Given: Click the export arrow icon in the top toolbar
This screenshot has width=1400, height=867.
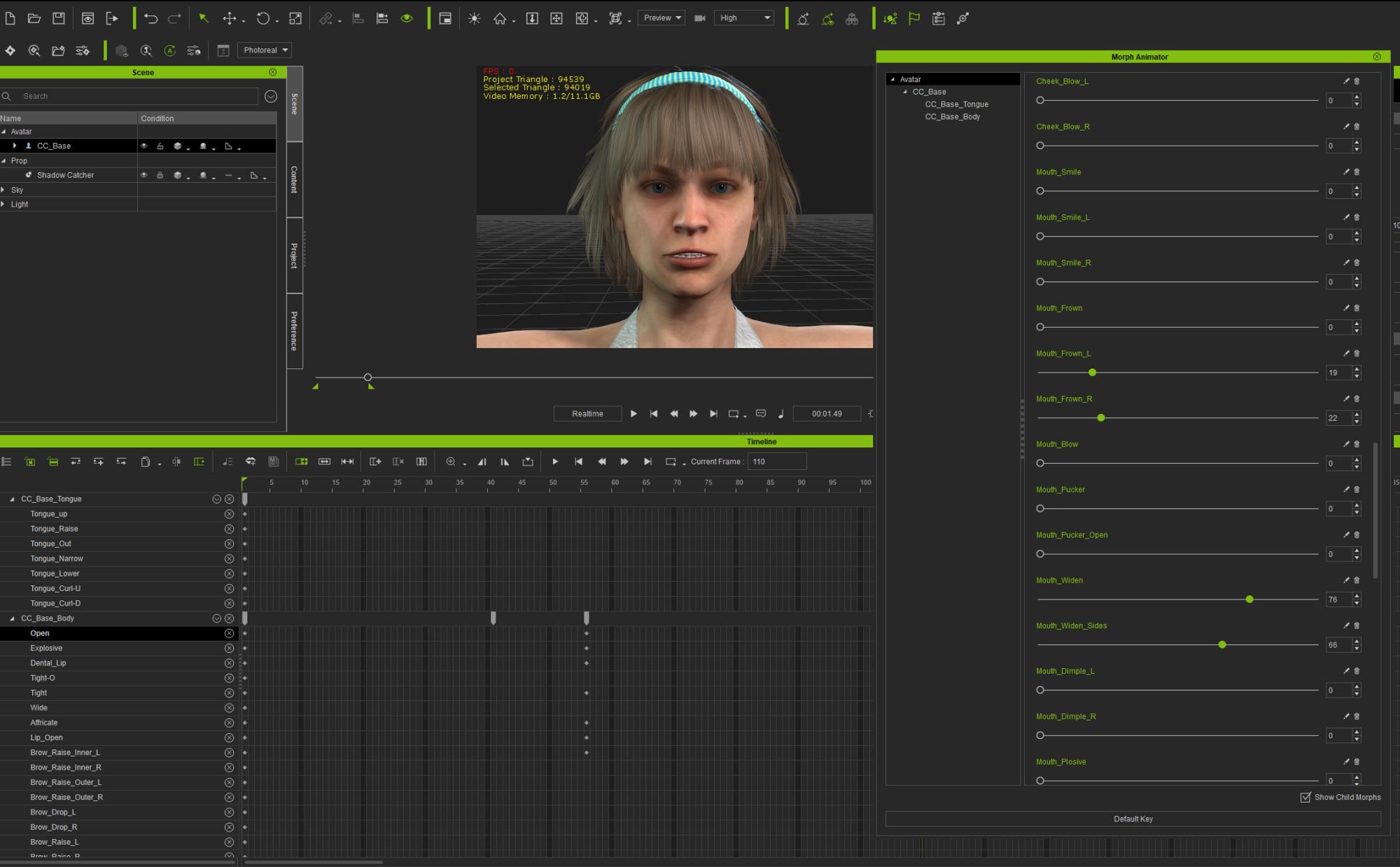Looking at the screenshot, I should (112, 18).
